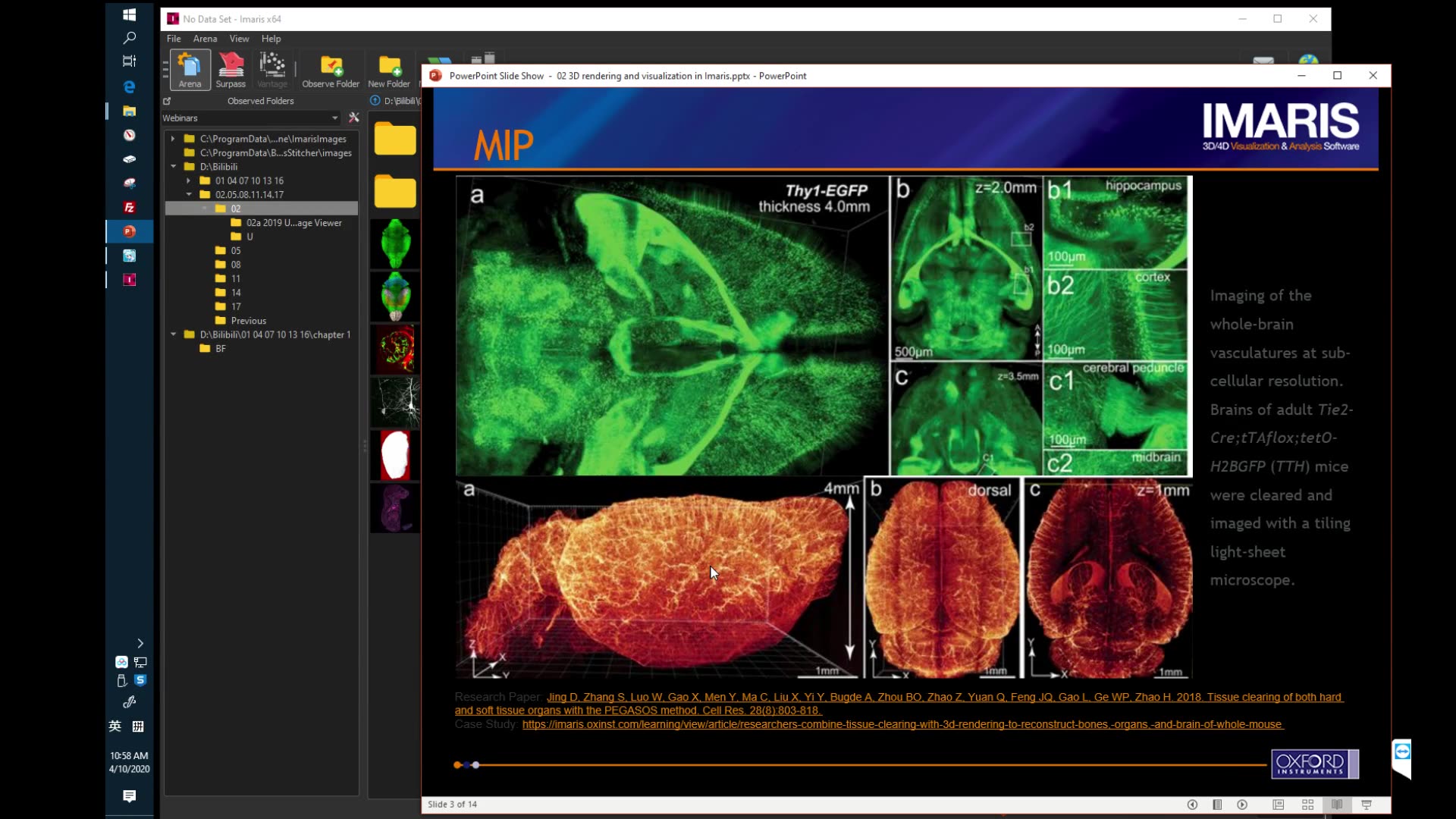Start Slide Show from status bar icon
This screenshot has height=819, width=1456.
[x=1367, y=805]
